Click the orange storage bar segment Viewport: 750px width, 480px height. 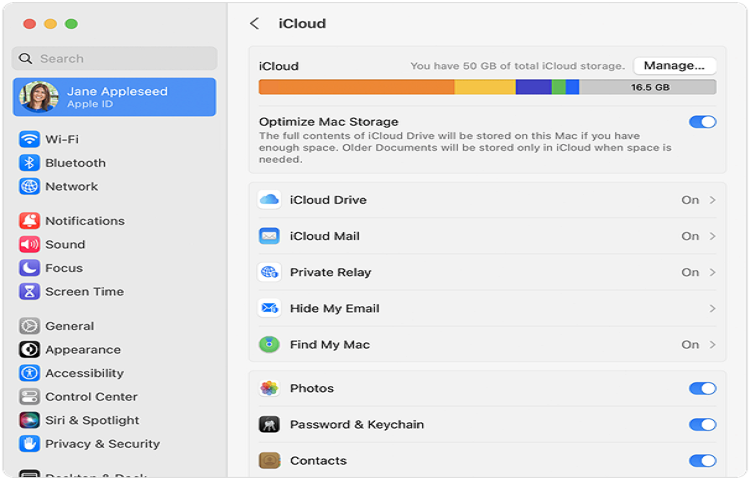click(x=356, y=87)
